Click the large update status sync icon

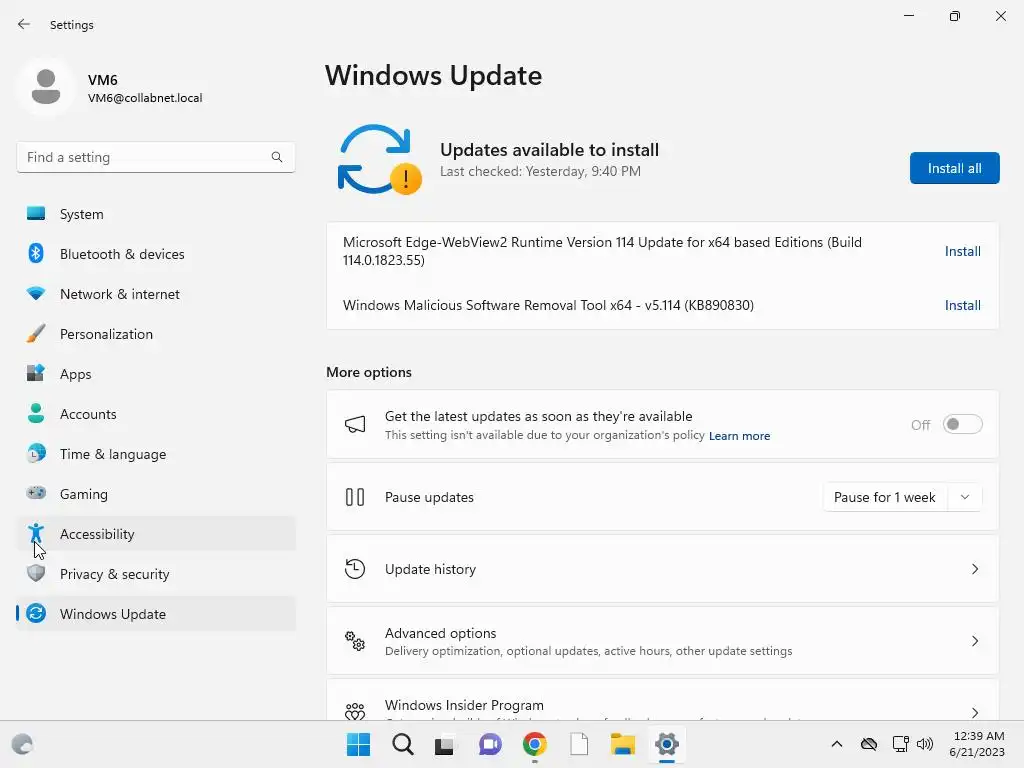[x=379, y=159]
